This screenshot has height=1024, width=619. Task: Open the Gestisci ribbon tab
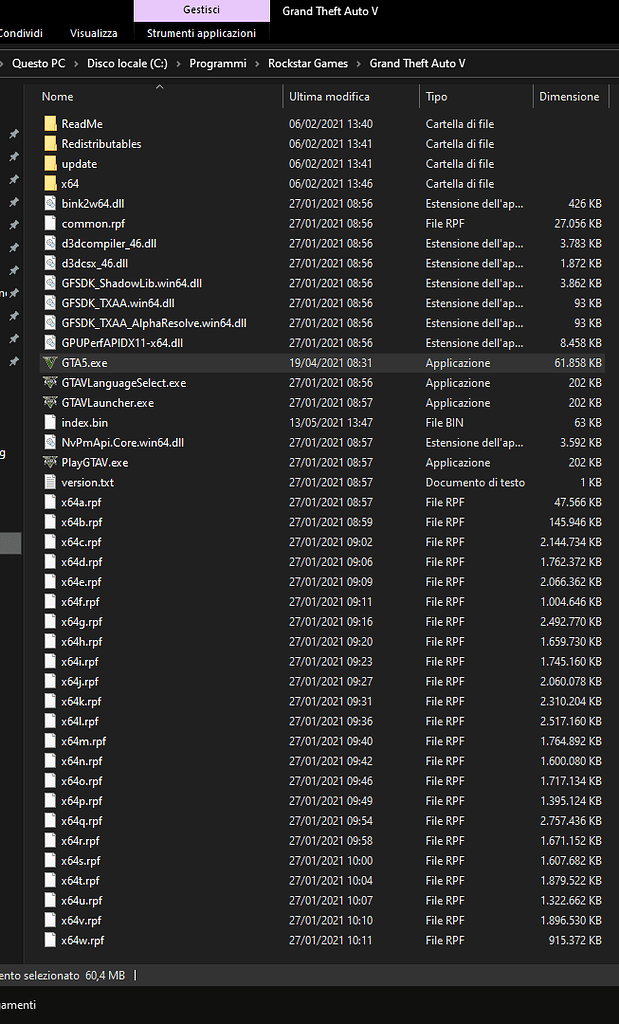pyautogui.click(x=201, y=10)
